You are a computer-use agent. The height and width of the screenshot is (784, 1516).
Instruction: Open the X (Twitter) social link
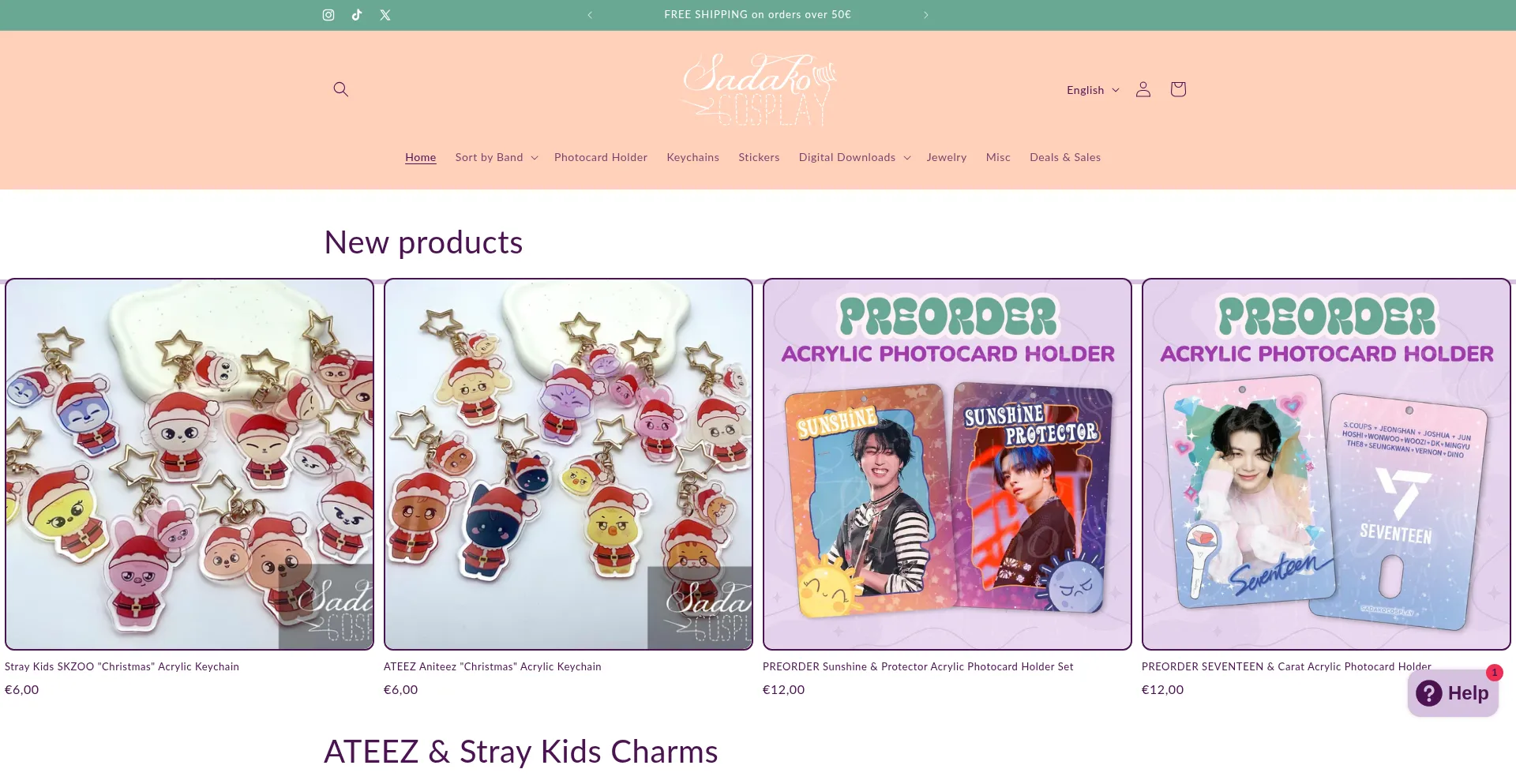click(385, 15)
